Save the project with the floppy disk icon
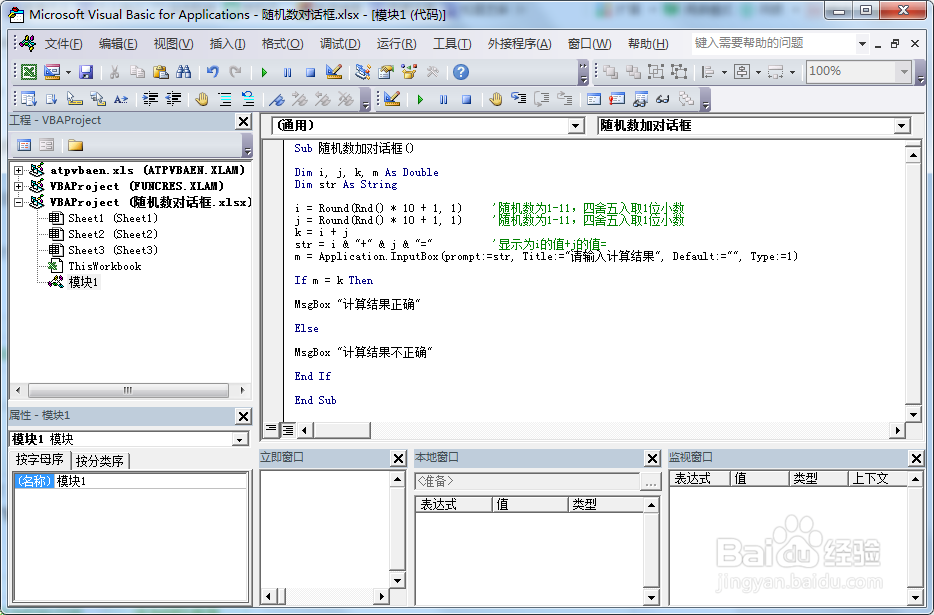 pos(86,72)
